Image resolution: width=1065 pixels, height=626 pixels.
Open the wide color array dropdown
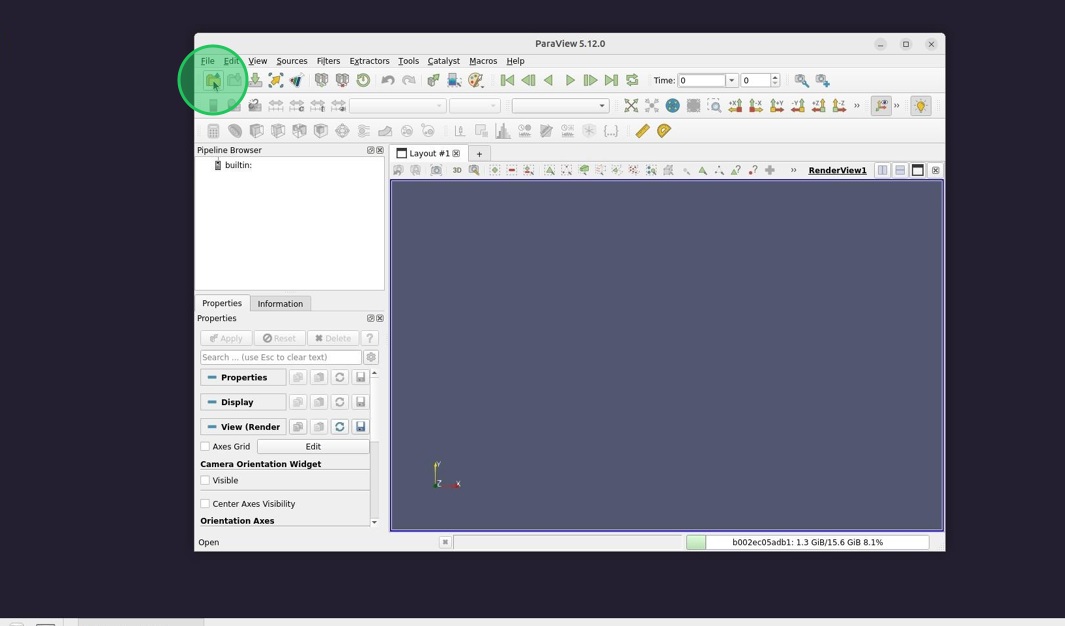point(397,105)
